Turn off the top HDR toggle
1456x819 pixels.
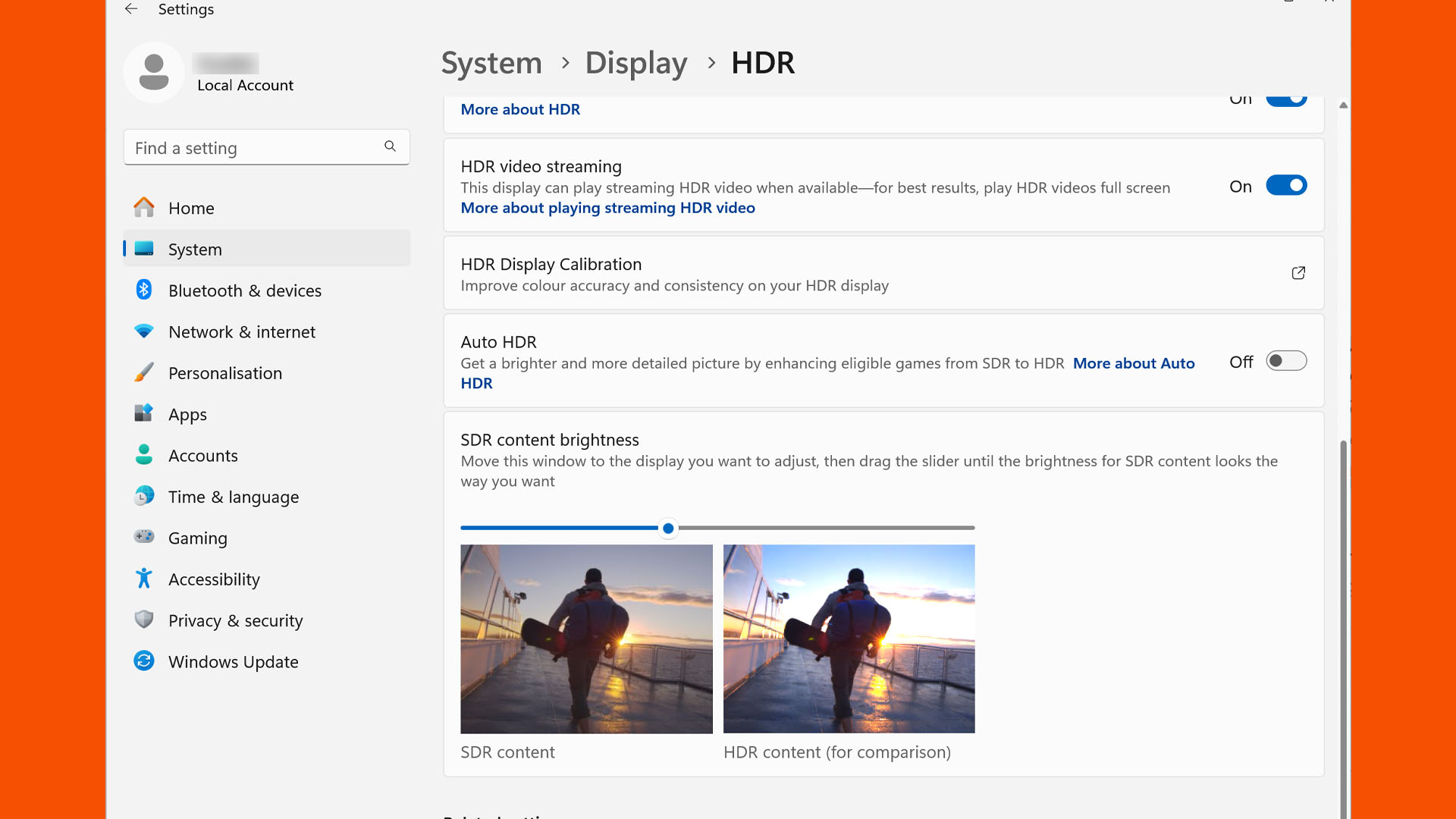[x=1286, y=98]
